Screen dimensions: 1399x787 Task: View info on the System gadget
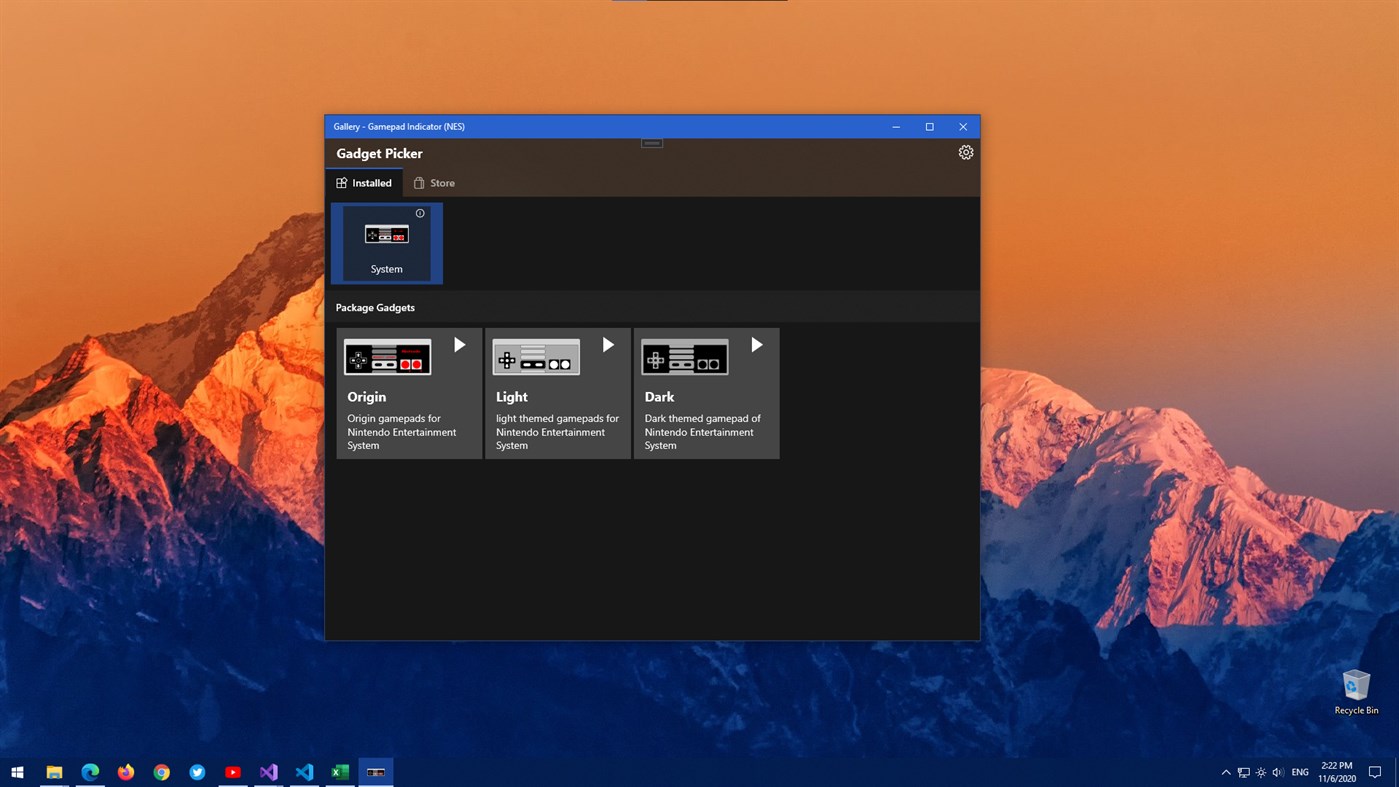tap(419, 213)
